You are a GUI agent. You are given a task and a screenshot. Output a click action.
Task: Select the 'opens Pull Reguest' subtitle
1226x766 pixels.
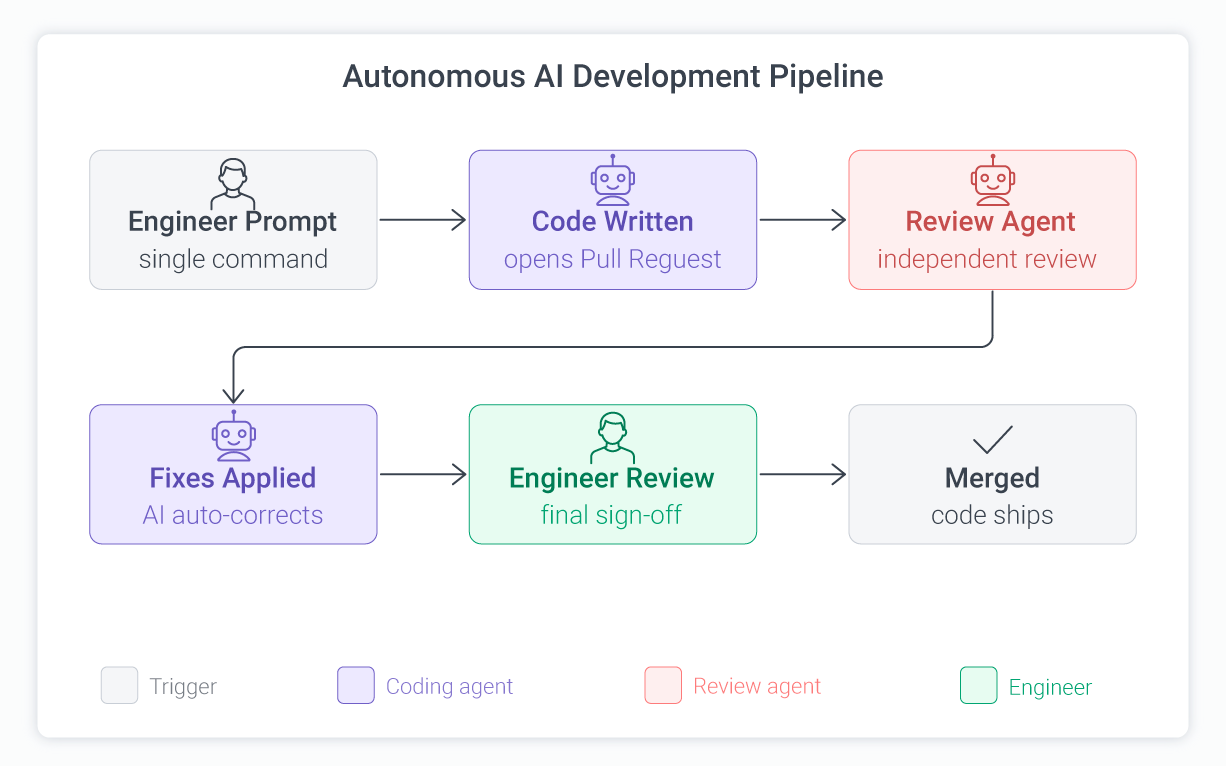tap(613, 260)
